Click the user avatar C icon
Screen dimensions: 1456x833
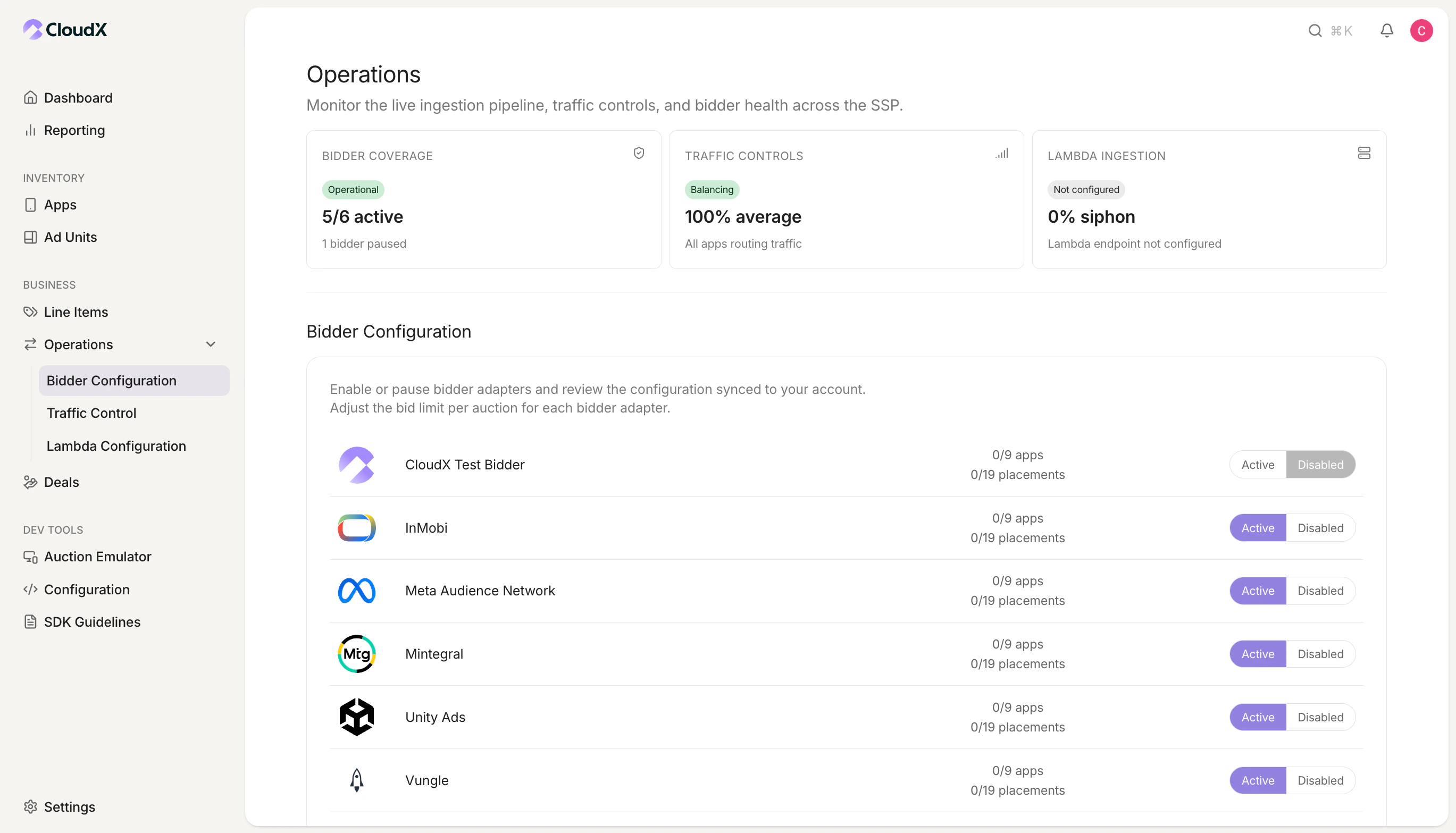coord(1420,30)
